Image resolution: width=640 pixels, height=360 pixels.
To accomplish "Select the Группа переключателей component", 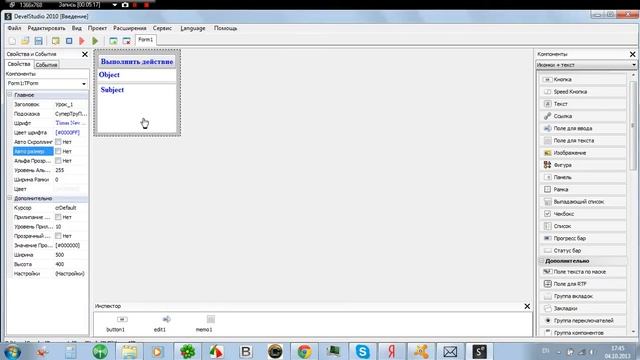I will pos(583,320).
